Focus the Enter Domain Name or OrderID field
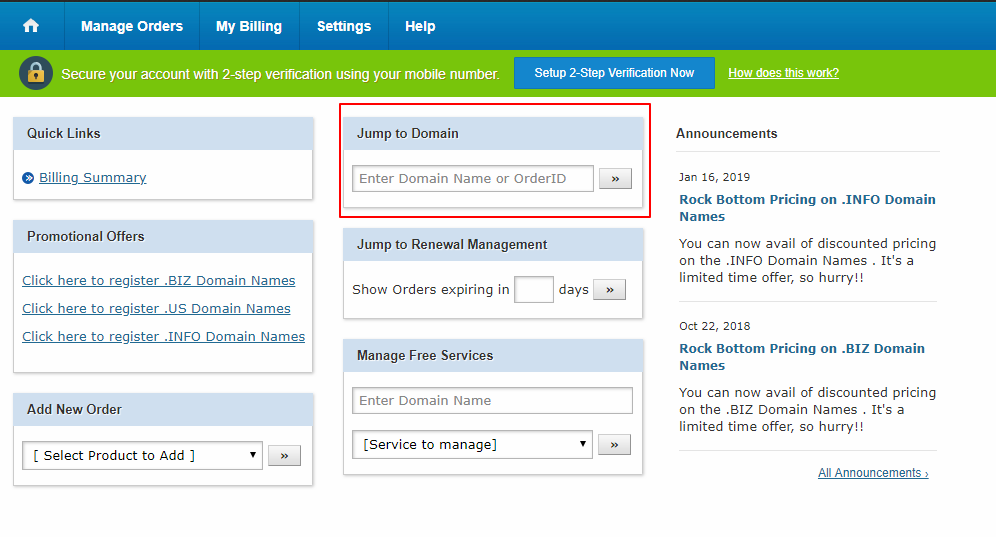 click(472, 178)
